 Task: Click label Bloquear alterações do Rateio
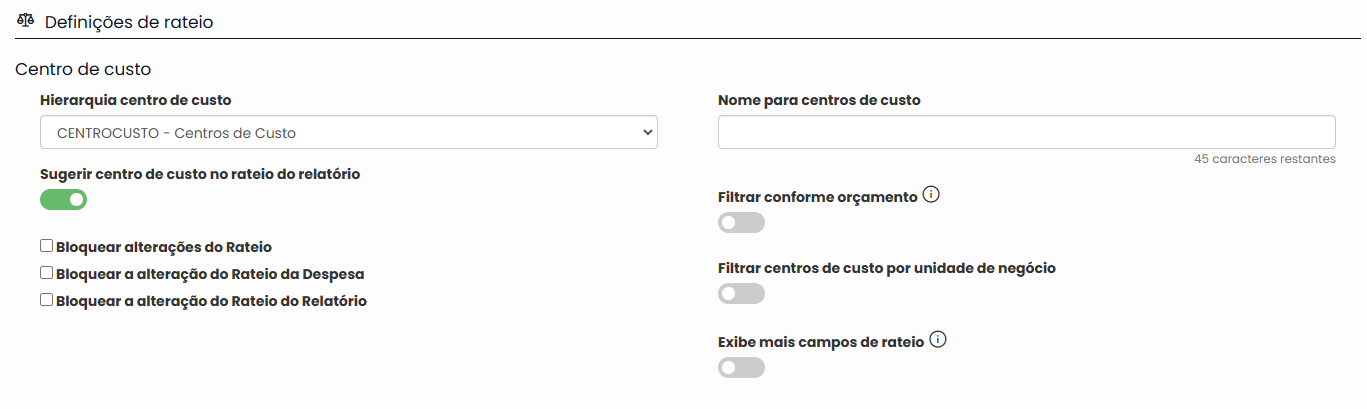point(164,247)
